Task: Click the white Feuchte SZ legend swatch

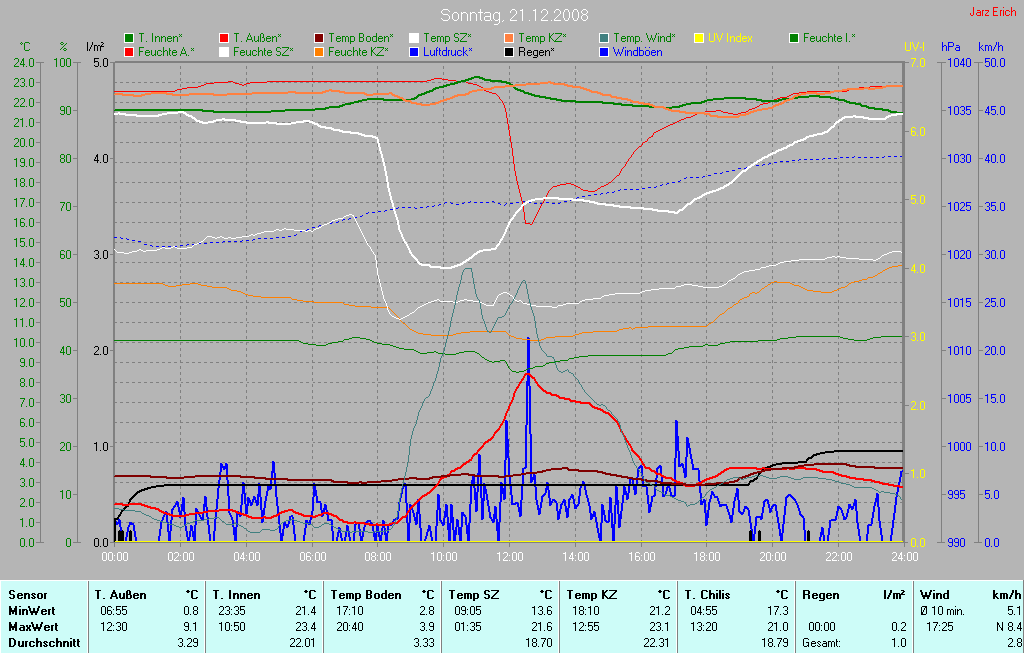Action: pyautogui.click(x=224, y=52)
